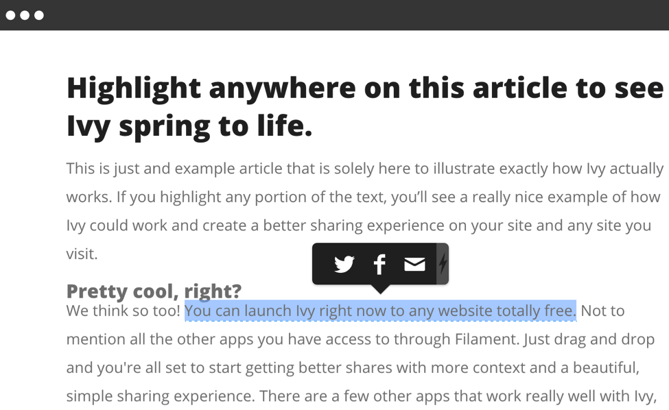669x410 pixels.
Task: Click the "Pretty cool, right?" subheading
Action: [154, 291]
